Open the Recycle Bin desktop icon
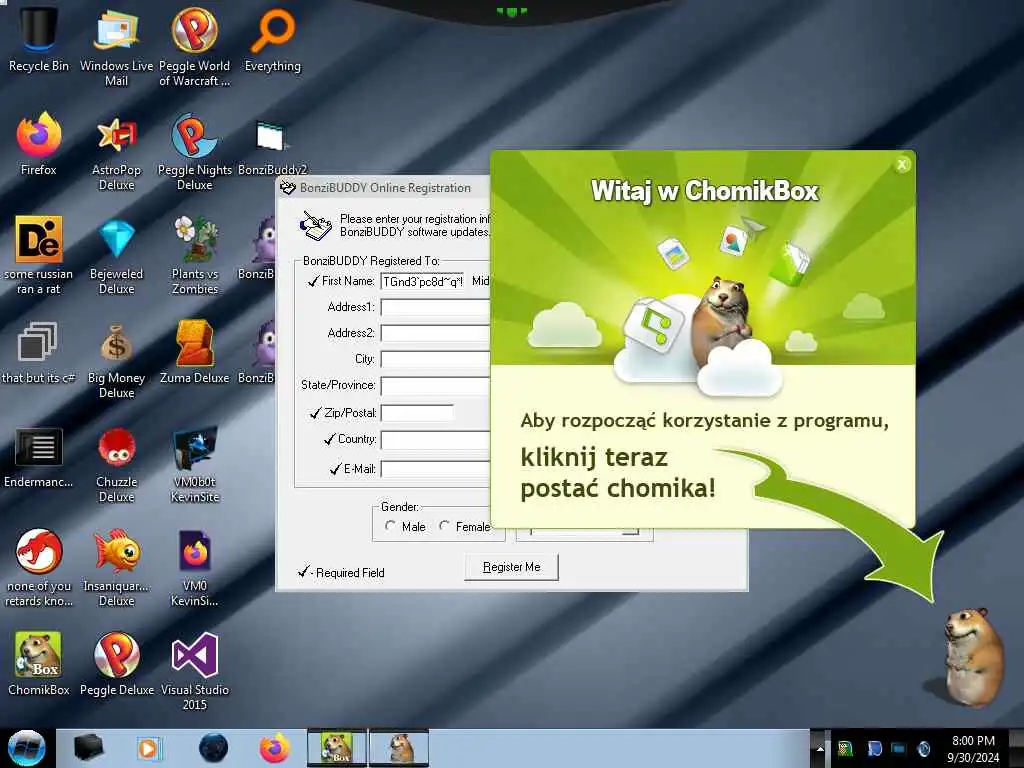Viewport: 1024px width, 768px height. pyautogui.click(x=39, y=38)
